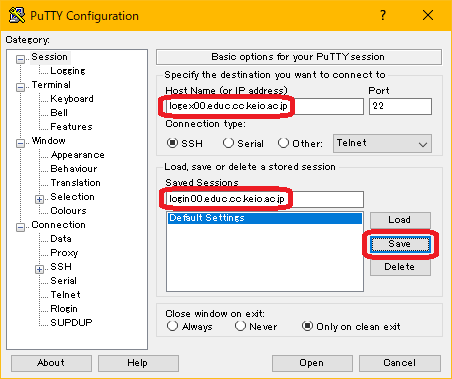This screenshot has height=379, width=452.
Task: Collapse the Session tree node
Action: coord(20,60)
